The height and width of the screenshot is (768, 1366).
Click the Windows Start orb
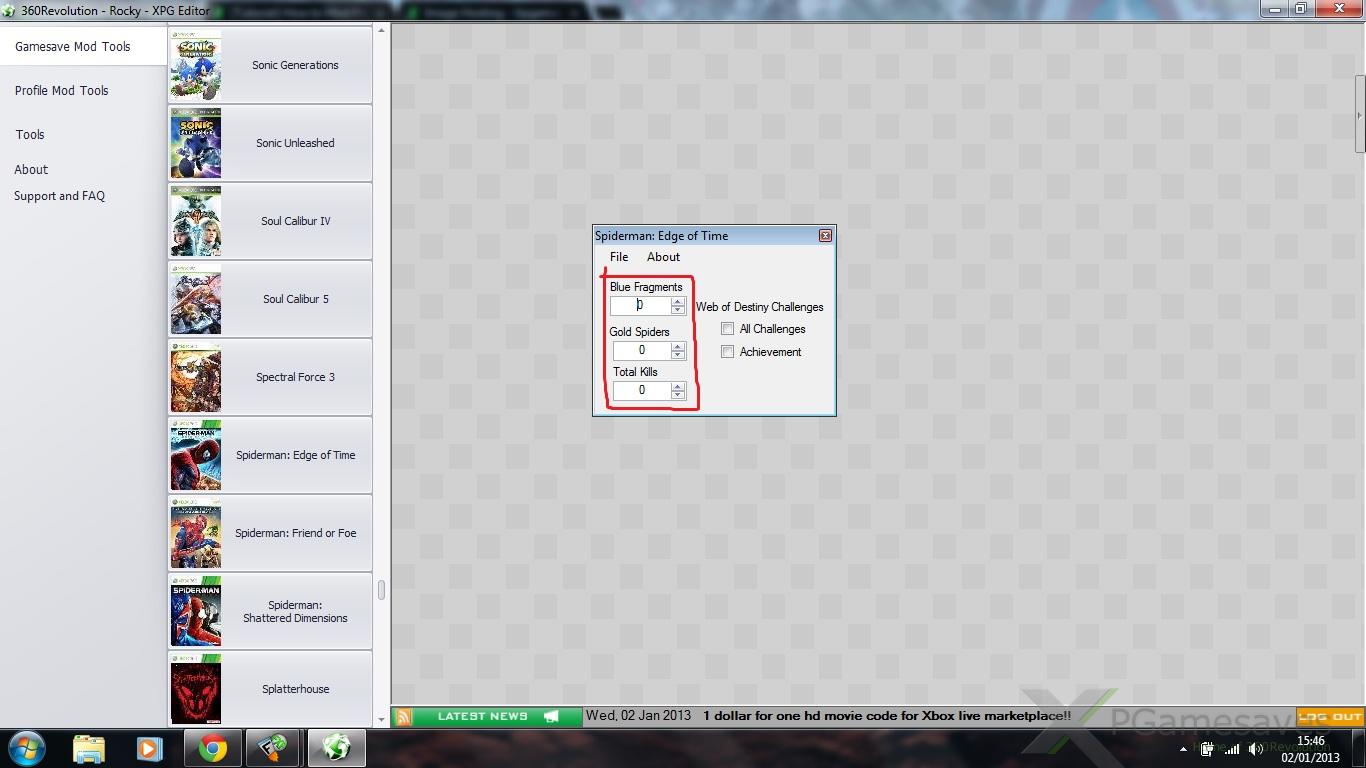click(x=27, y=748)
